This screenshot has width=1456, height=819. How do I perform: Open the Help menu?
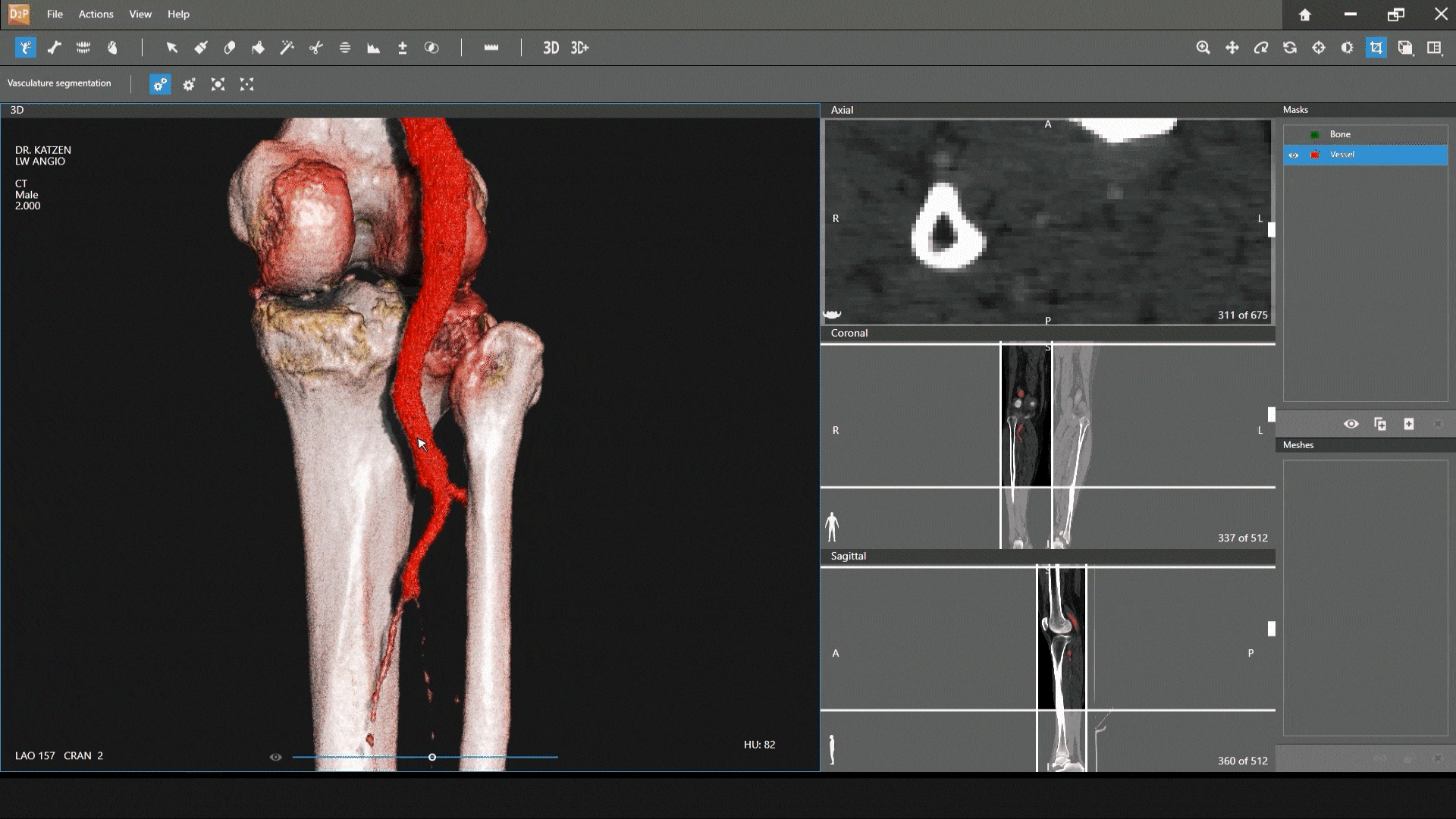click(x=178, y=14)
